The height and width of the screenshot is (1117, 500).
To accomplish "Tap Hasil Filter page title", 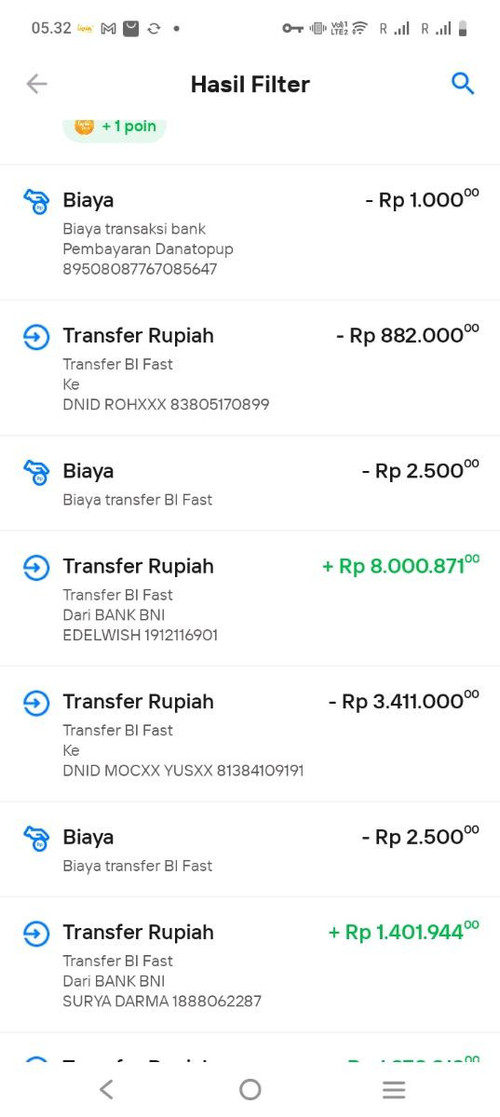I will 250,84.
